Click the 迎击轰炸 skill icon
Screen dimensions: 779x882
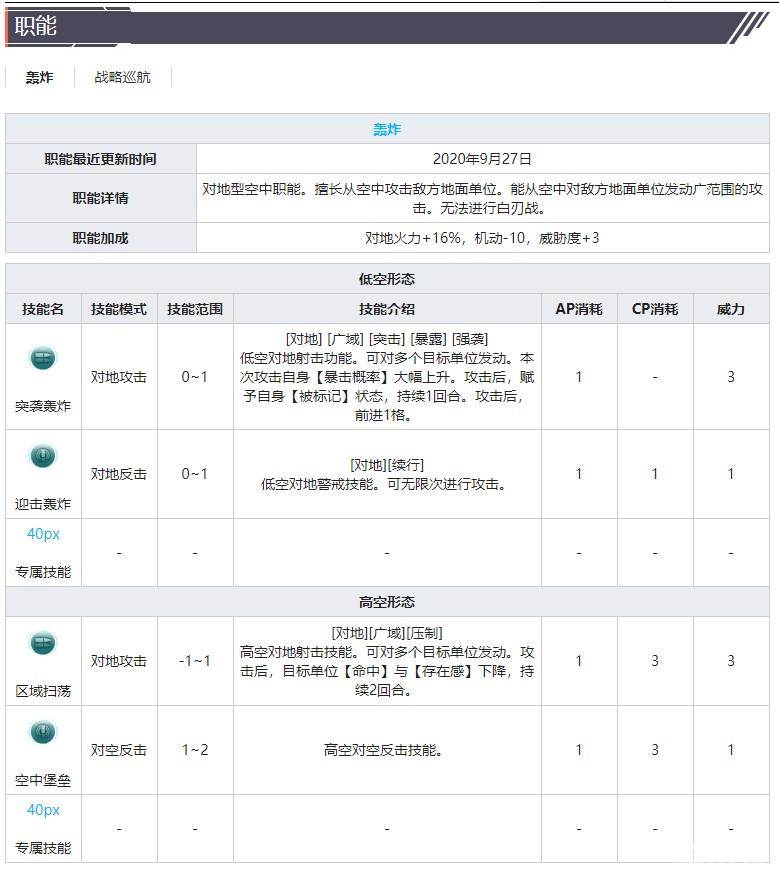pos(43,456)
